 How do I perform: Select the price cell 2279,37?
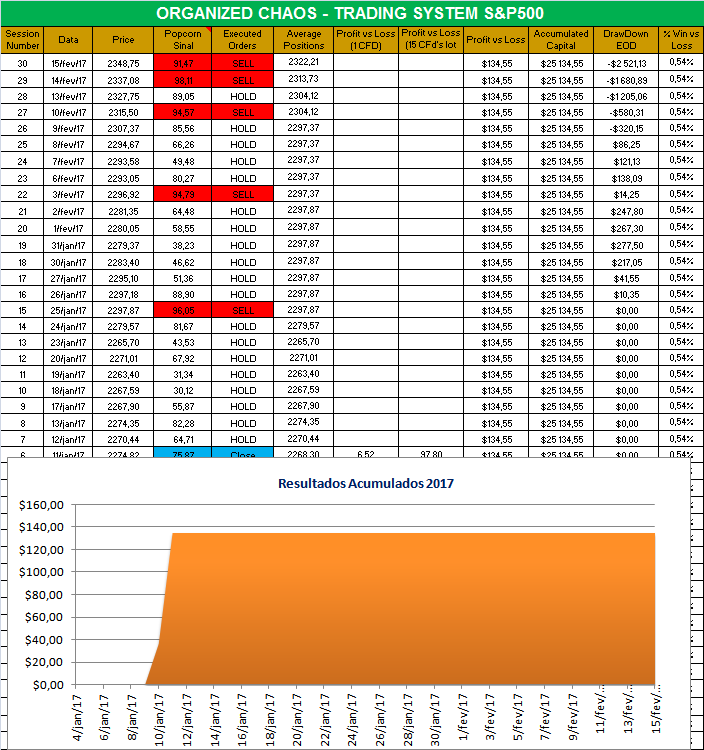pyautogui.click(x=123, y=245)
